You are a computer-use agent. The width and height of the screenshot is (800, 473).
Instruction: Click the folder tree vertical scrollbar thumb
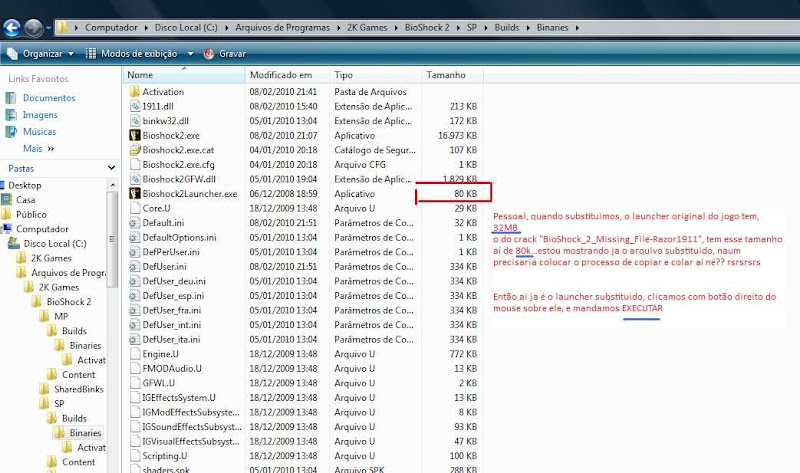(112, 239)
